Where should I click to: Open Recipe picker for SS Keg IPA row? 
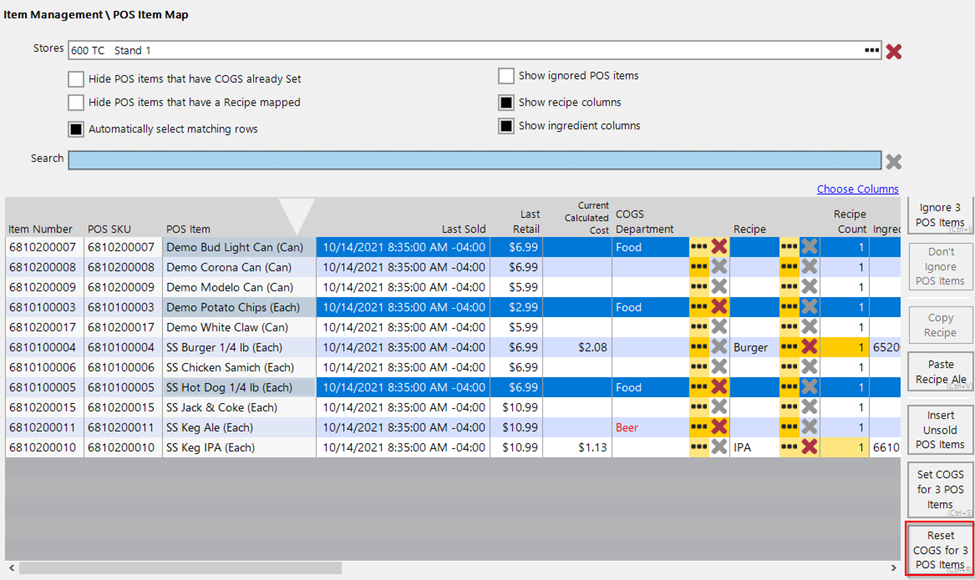click(789, 447)
